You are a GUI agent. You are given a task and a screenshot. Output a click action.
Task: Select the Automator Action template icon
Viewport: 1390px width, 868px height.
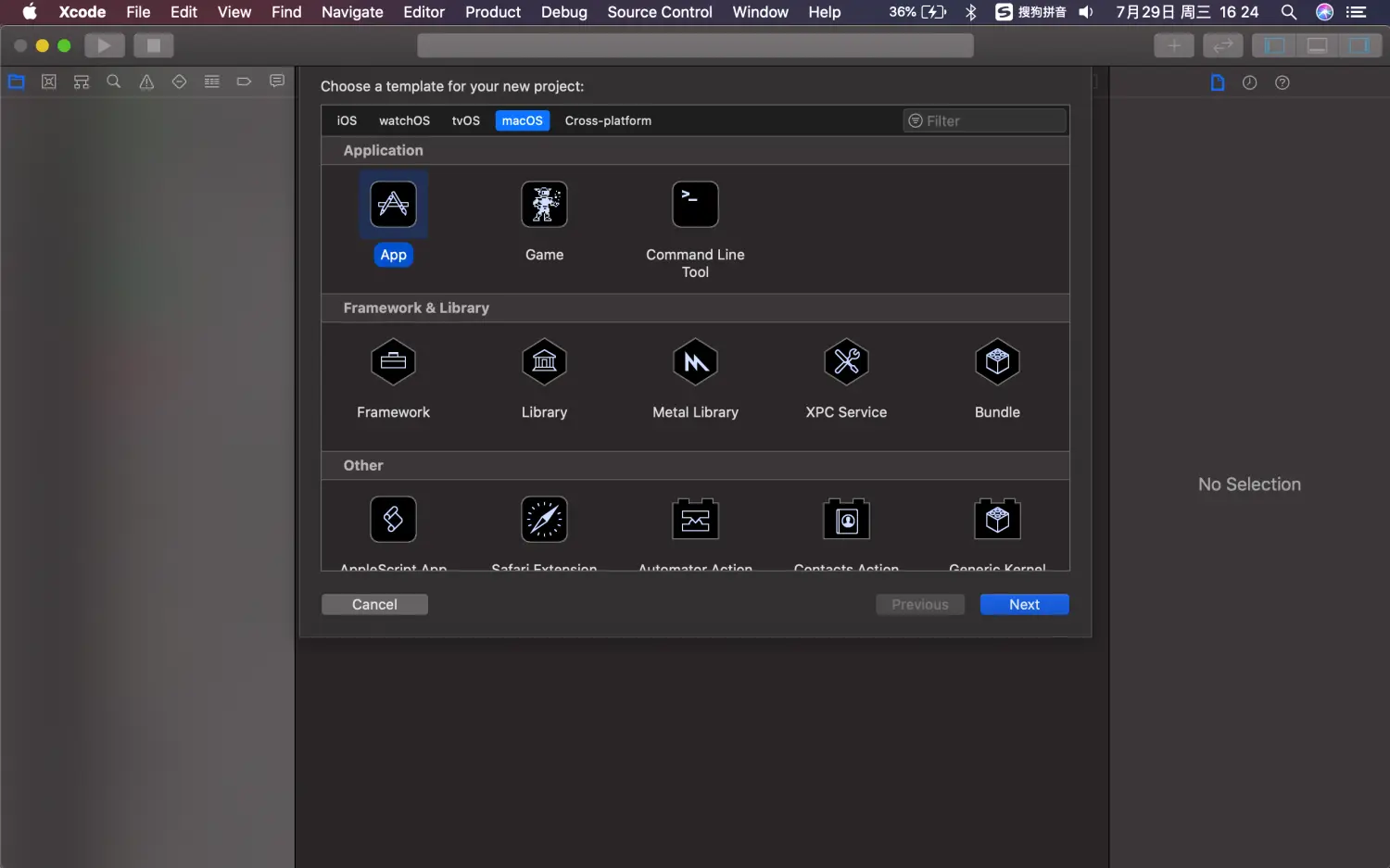tap(695, 520)
